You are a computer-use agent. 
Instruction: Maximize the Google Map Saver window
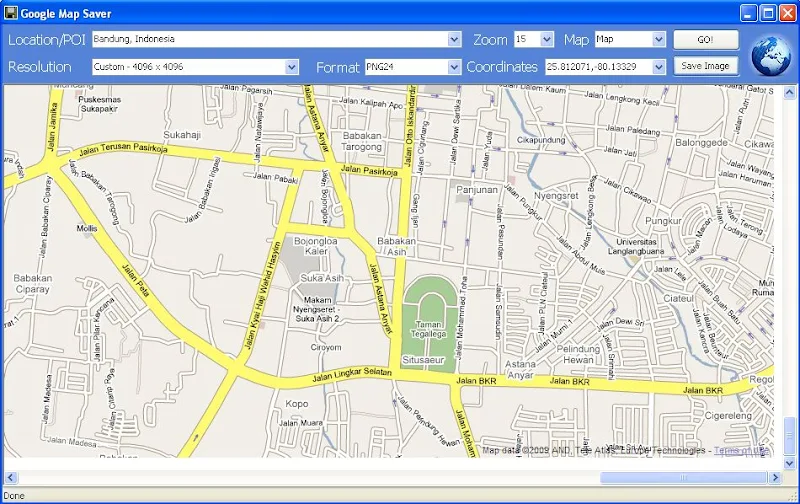(x=768, y=13)
